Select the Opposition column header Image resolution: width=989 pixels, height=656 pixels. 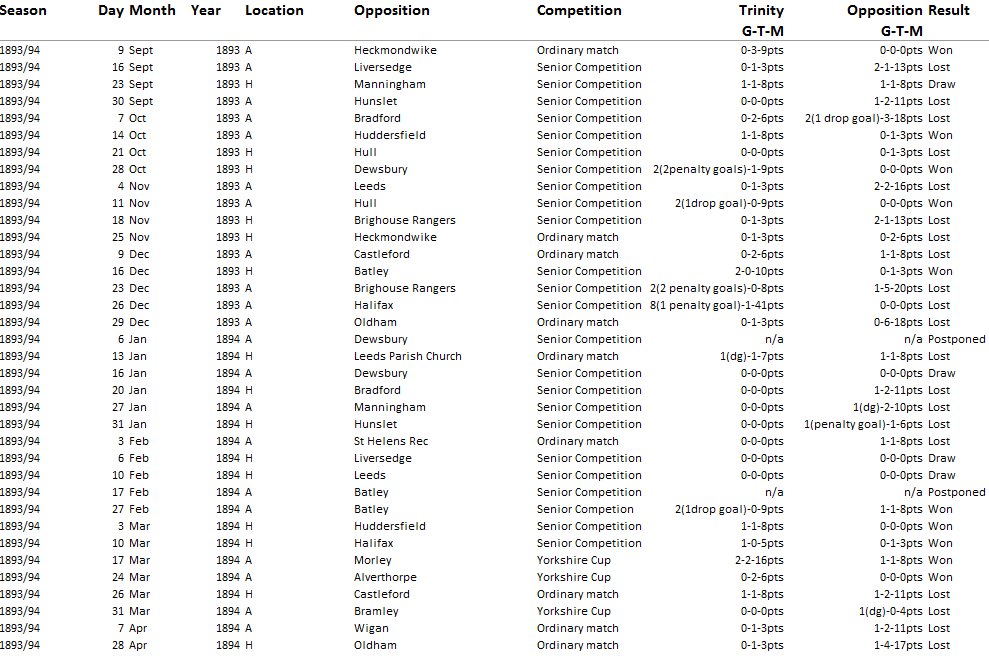[x=392, y=11]
